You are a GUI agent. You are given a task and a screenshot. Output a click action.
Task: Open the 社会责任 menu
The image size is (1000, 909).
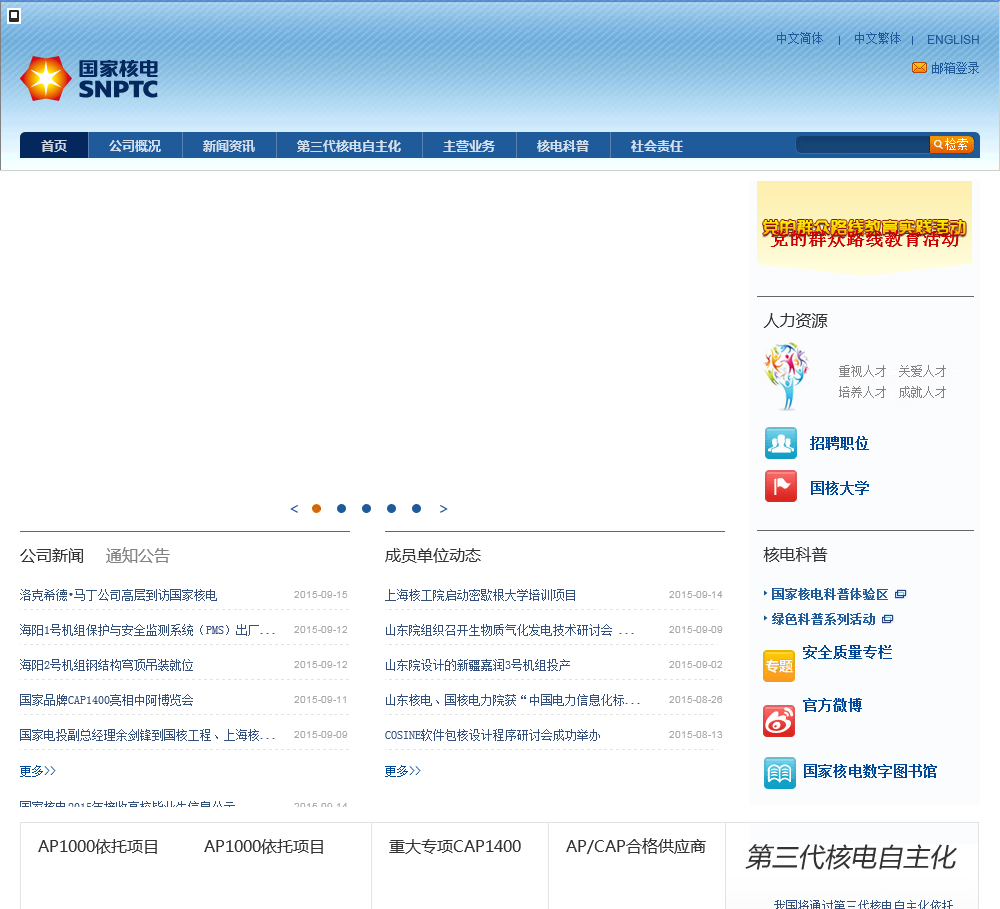[x=657, y=145]
